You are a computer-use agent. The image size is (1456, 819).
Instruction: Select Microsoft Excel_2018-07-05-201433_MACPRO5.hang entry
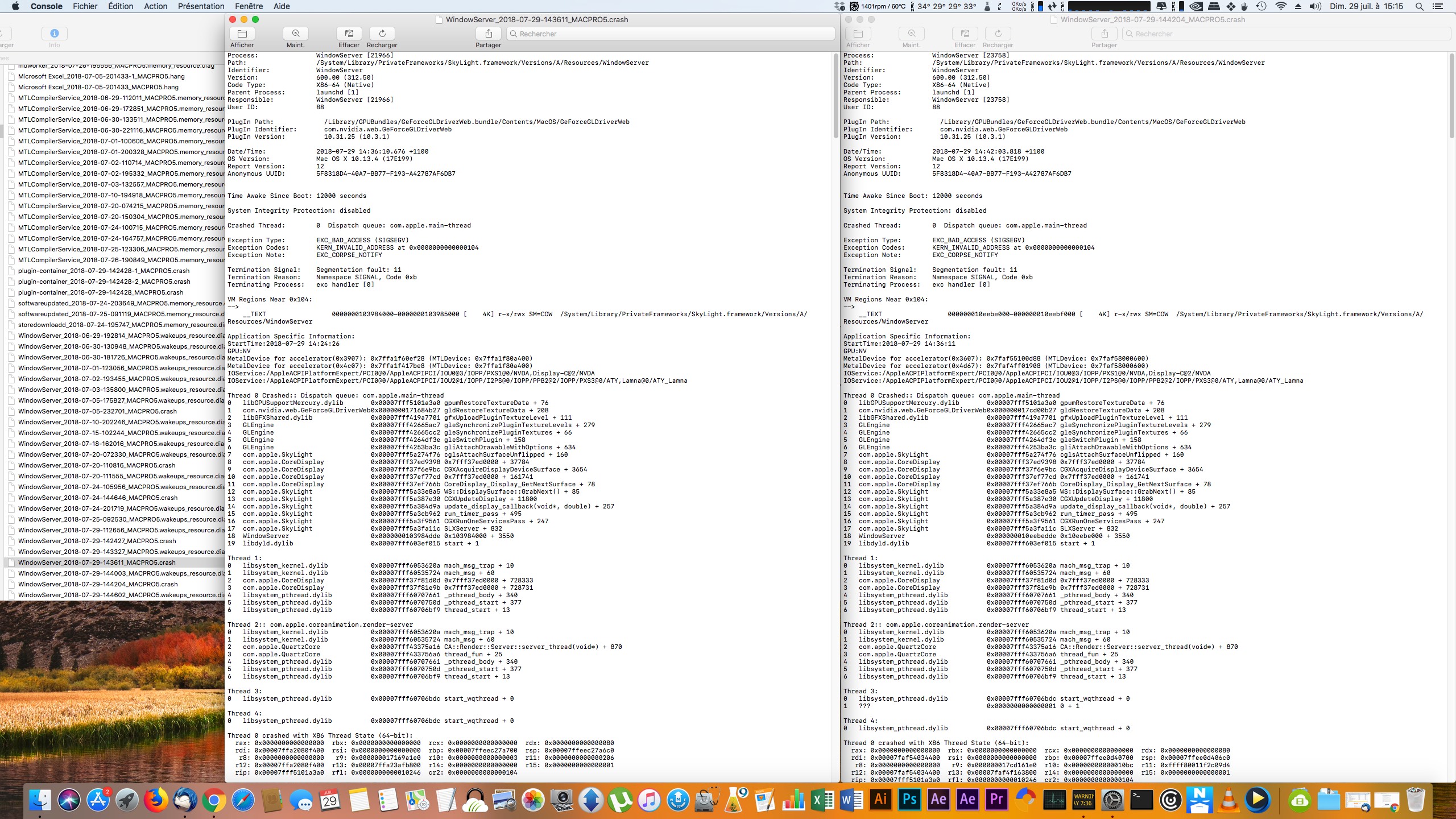coord(98,87)
